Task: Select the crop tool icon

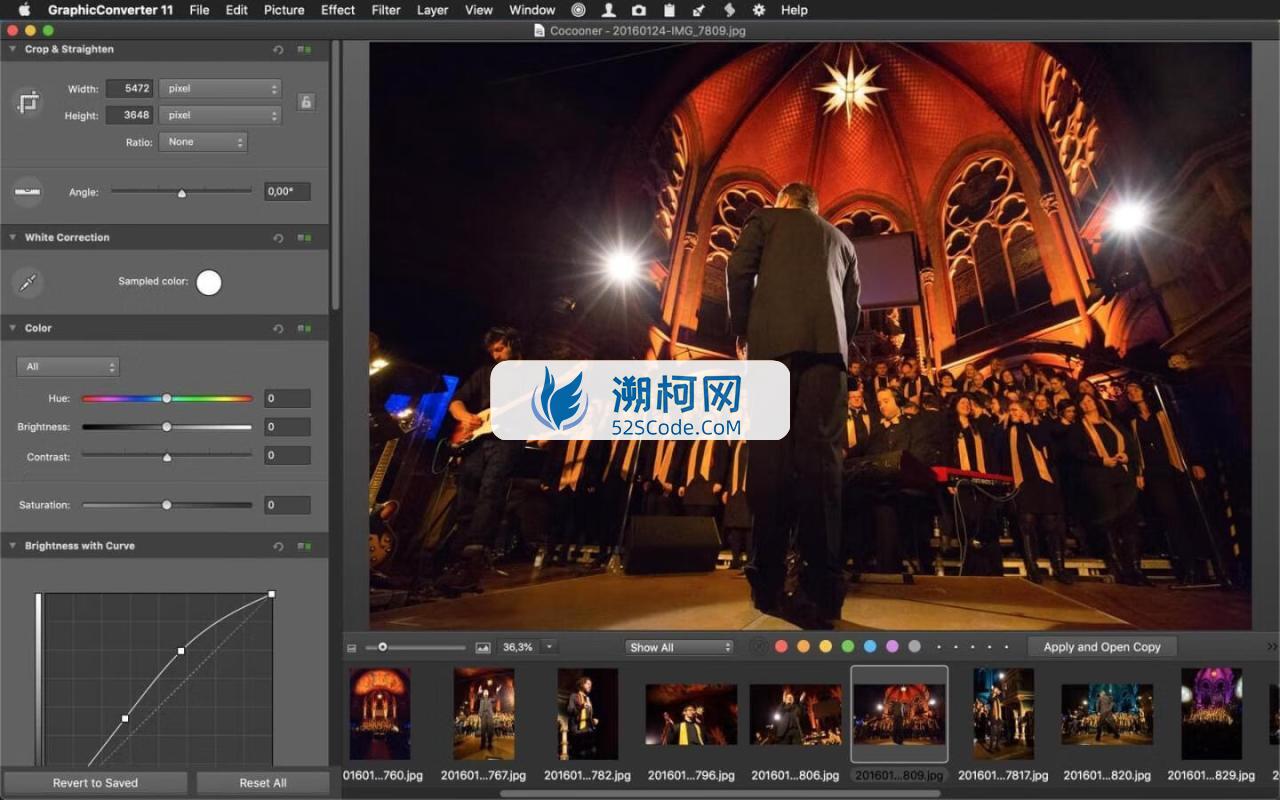Action: (28, 102)
